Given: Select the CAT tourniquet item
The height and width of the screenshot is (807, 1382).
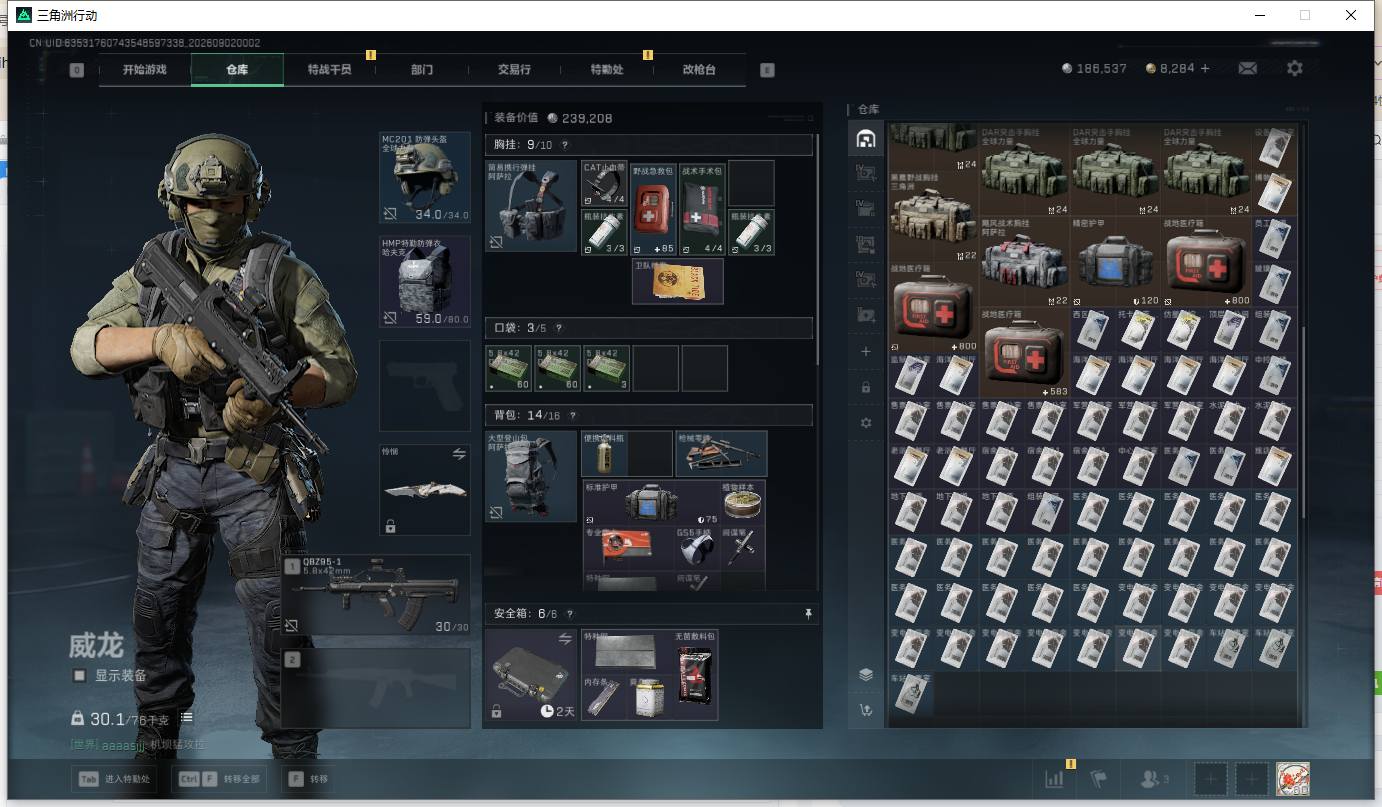Looking at the screenshot, I should pyautogui.click(x=604, y=184).
